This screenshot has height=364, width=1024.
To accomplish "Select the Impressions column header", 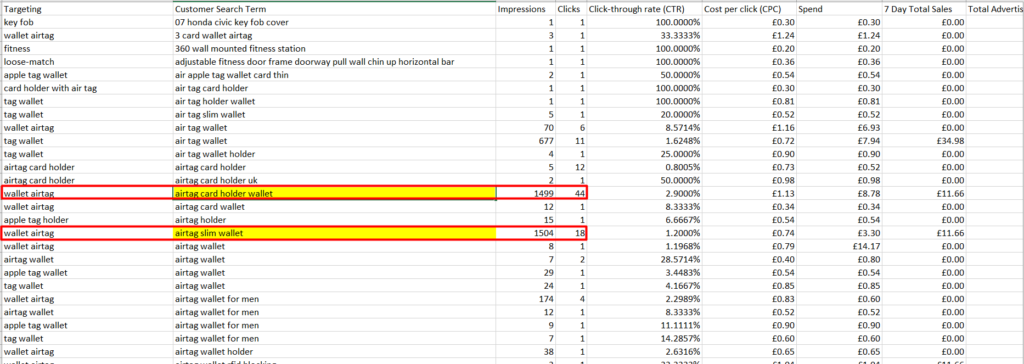I will pyautogui.click(x=525, y=9).
